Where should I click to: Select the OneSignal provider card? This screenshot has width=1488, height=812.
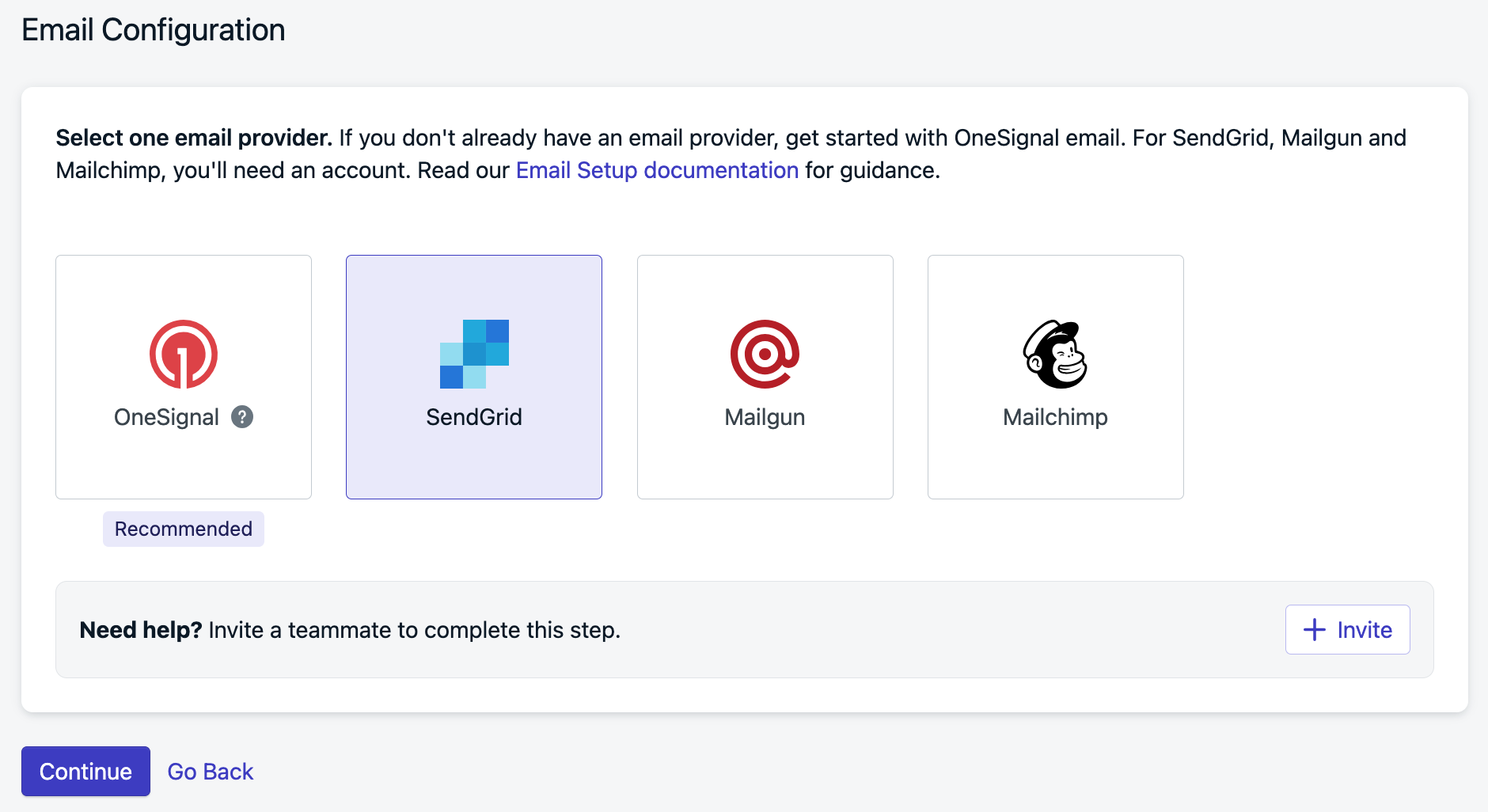point(184,377)
